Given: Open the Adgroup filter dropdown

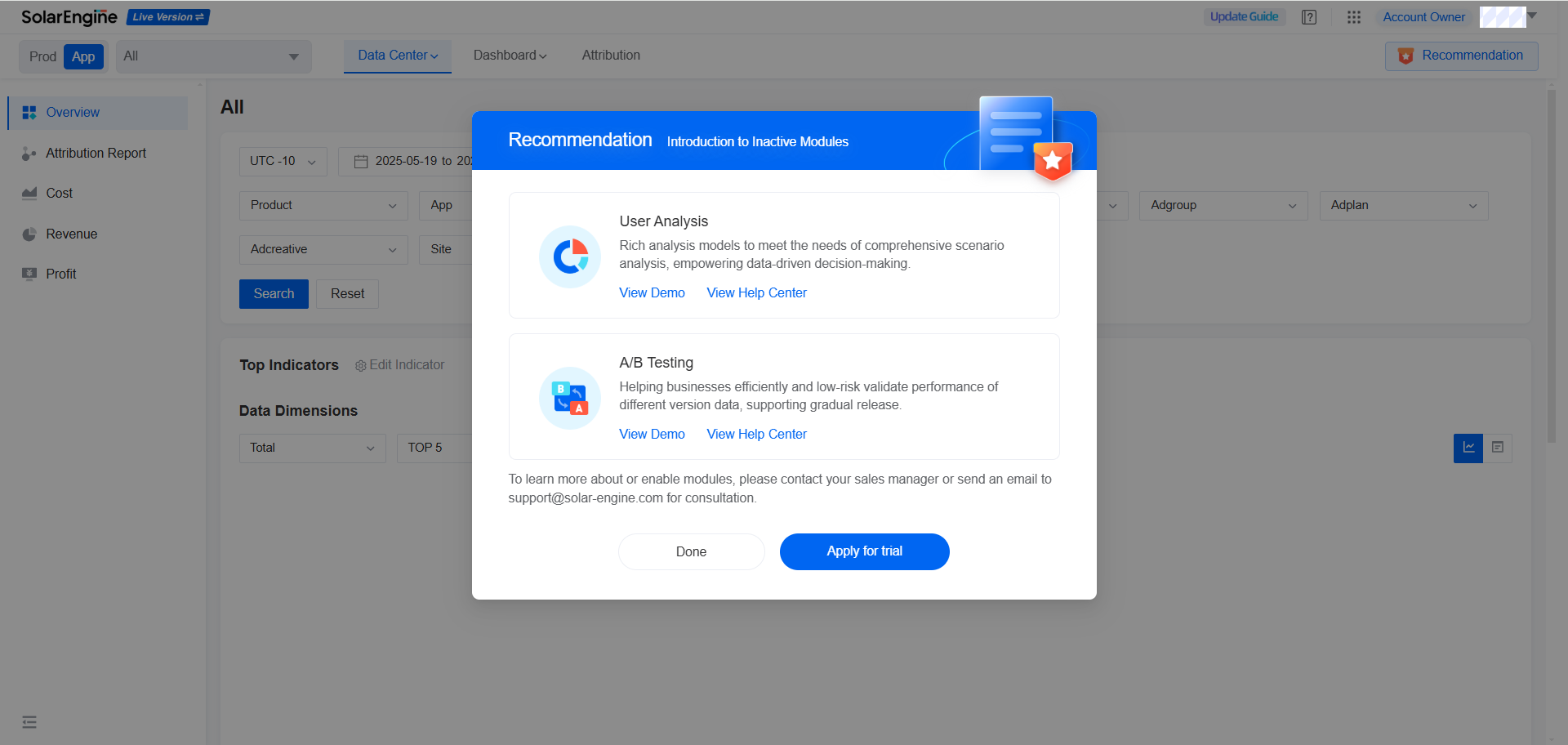Looking at the screenshot, I should tap(1223, 205).
